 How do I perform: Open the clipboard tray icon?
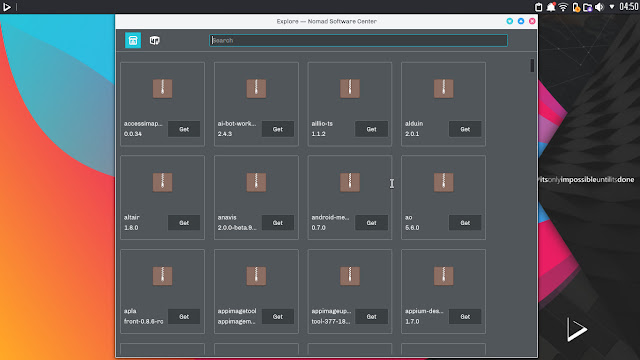click(x=538, y=7)
